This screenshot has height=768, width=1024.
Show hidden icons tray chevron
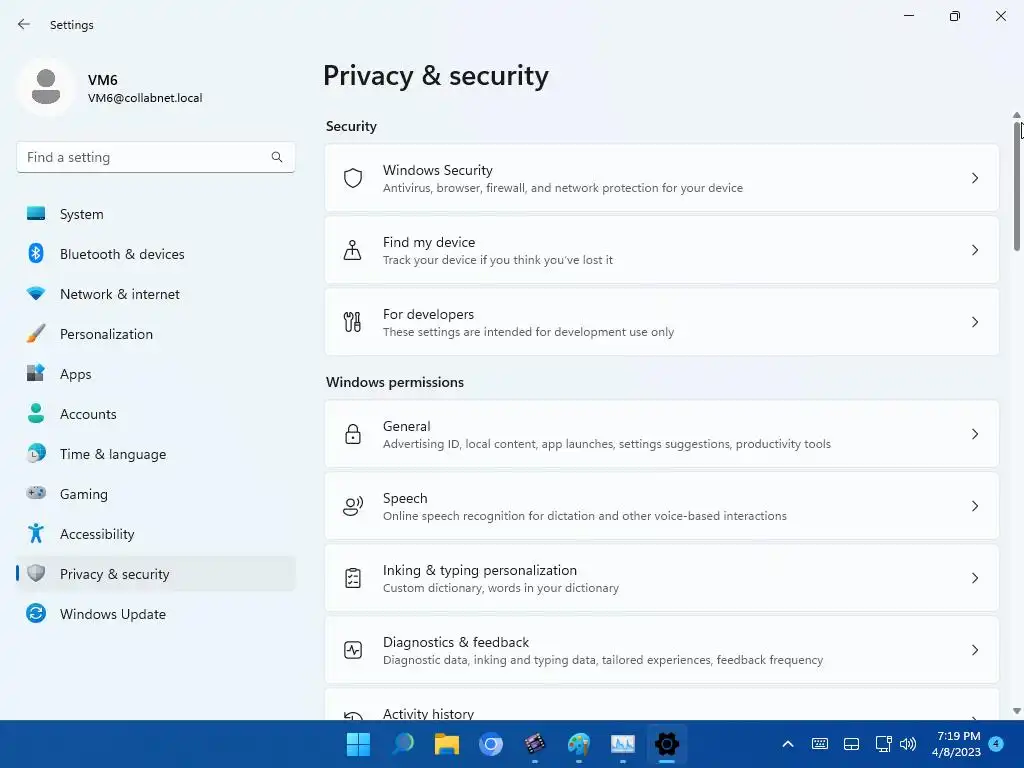(788, 744)
